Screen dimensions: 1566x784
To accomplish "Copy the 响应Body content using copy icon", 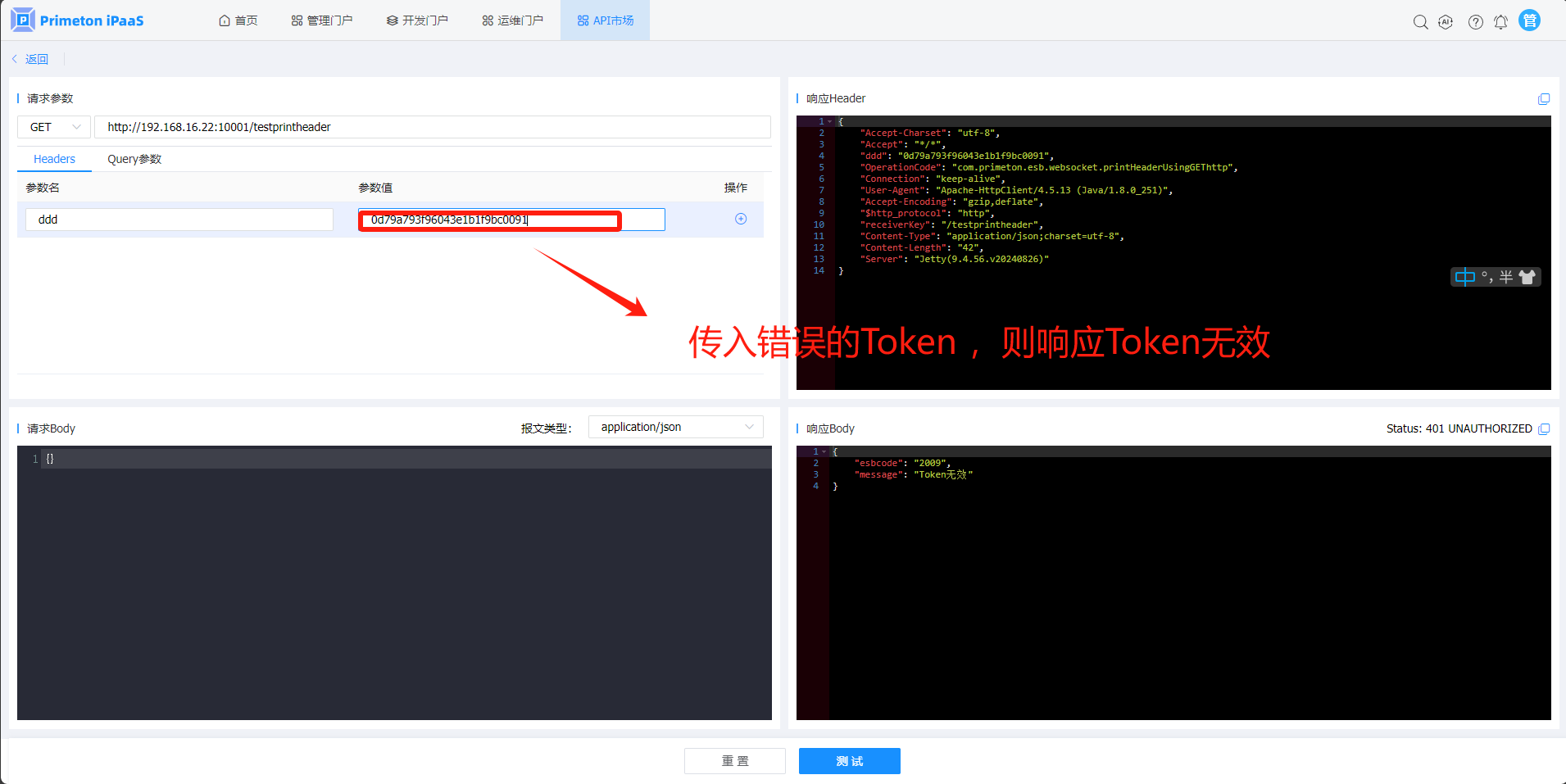I will [x=1544, y=429].
